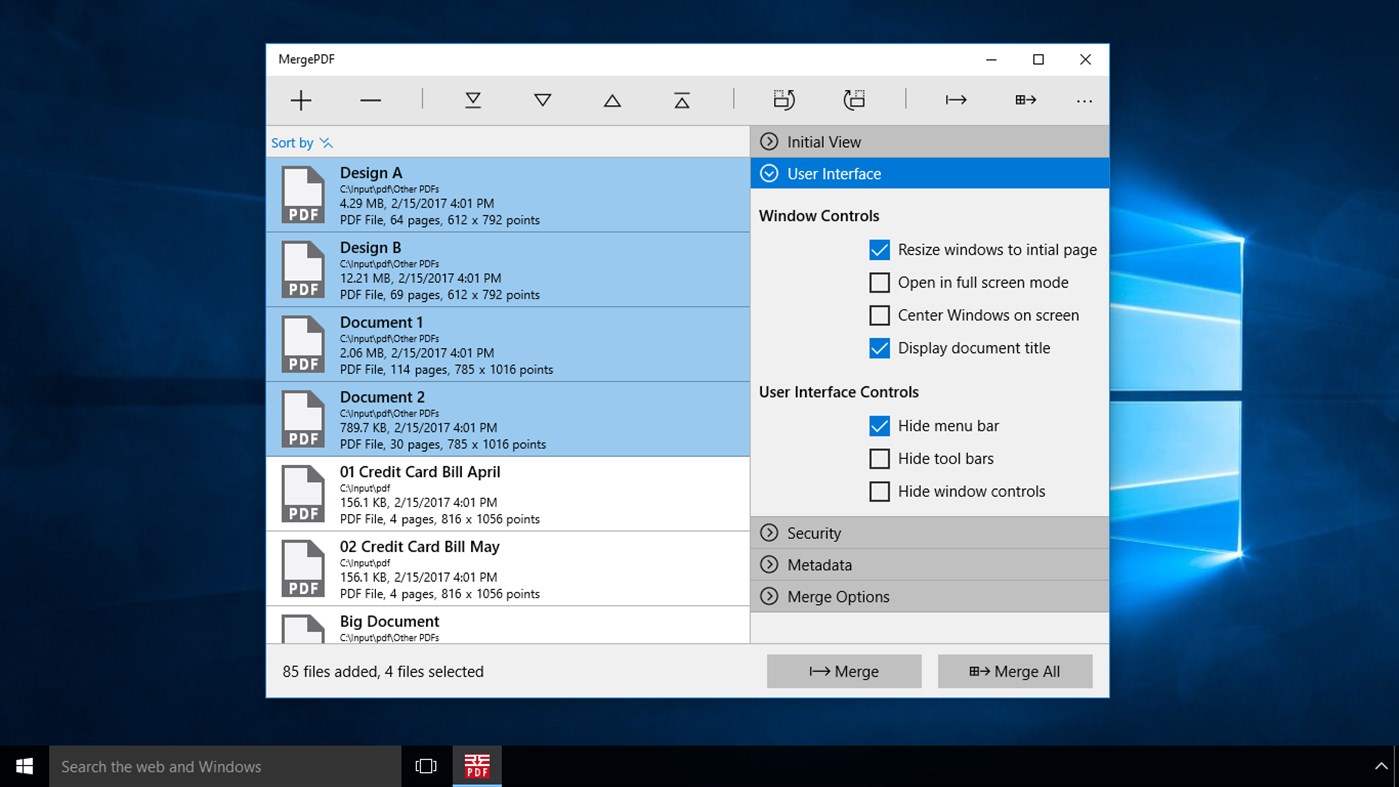The width and height of the screenshot is (1399, 787).
Task: Rotate selected pages left on the toolbar
Action: [x=784, y=99]
